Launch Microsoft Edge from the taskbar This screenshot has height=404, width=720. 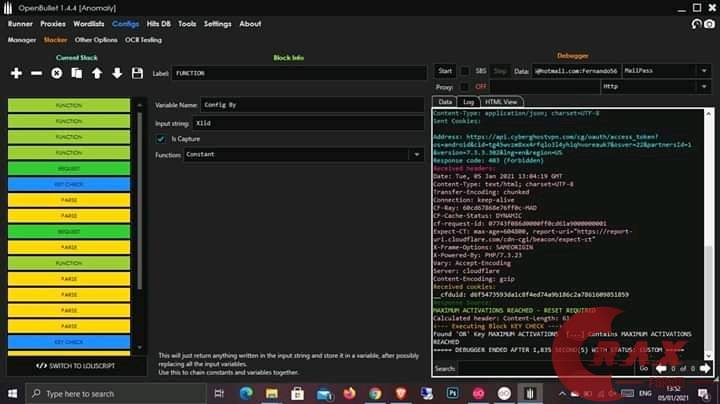(246, 393)
